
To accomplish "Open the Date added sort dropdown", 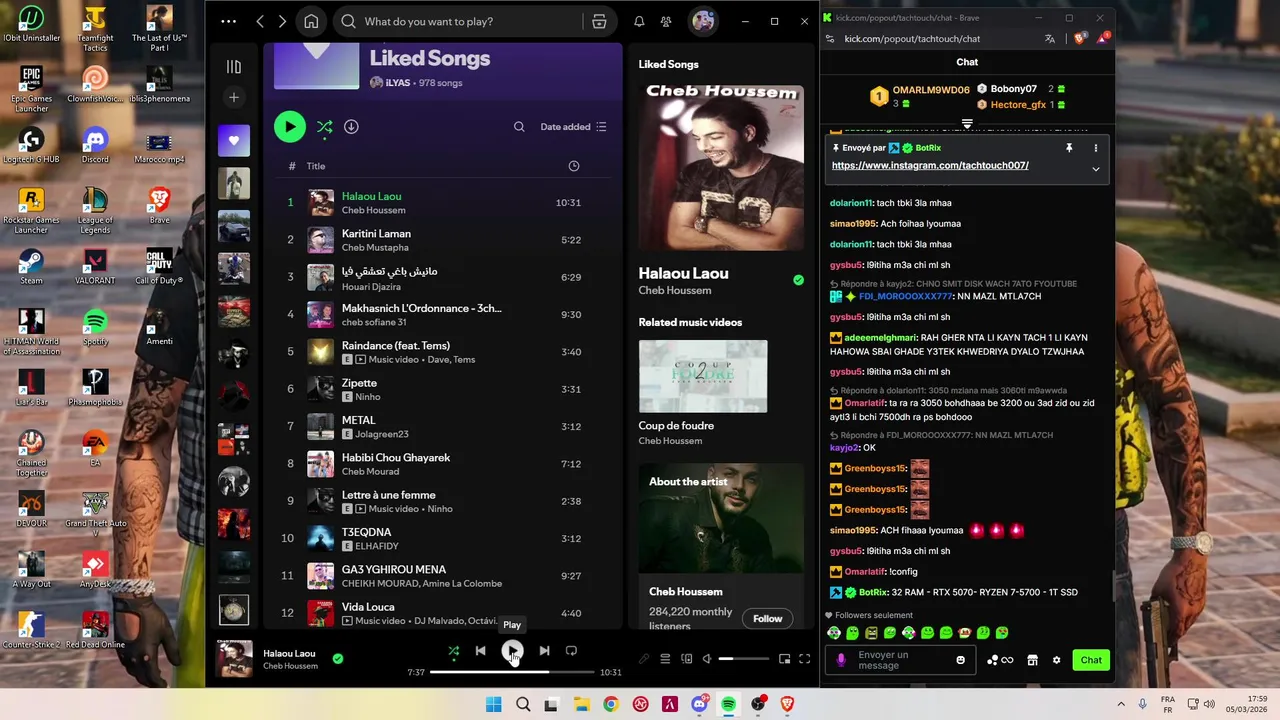I will pyautogui.click(x=574, y=127).
